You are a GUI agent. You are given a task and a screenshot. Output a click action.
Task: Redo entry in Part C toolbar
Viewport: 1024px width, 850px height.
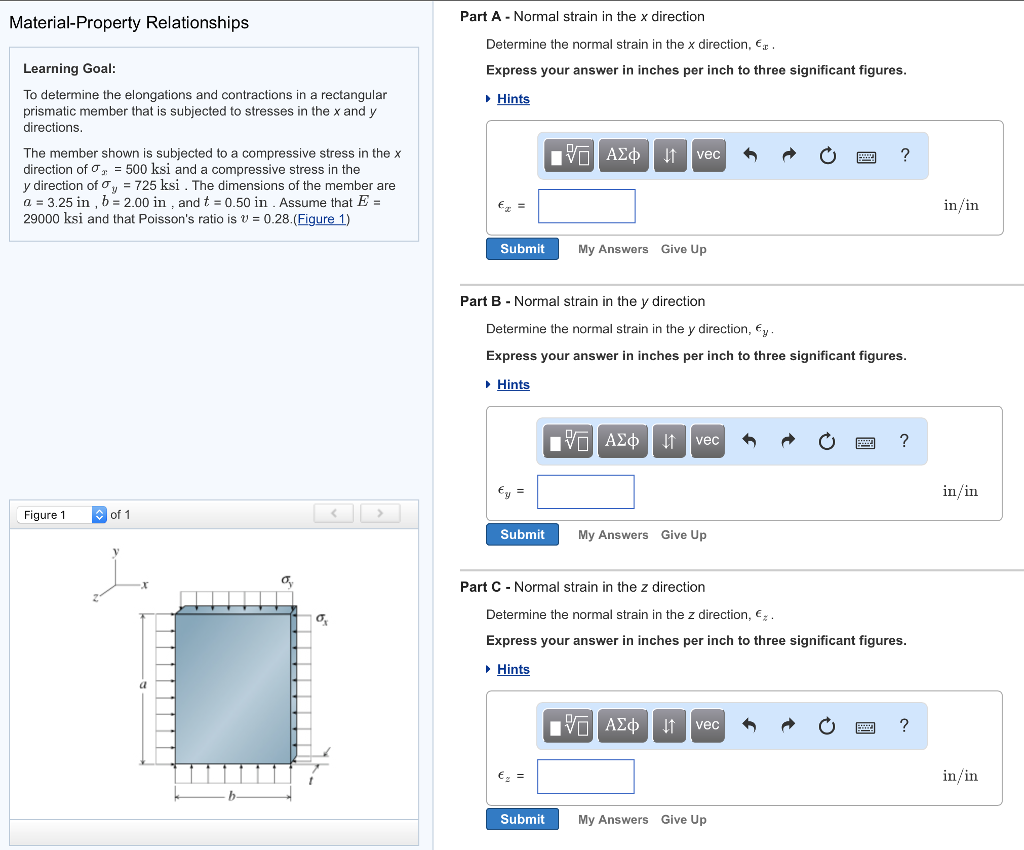[789, 725]
